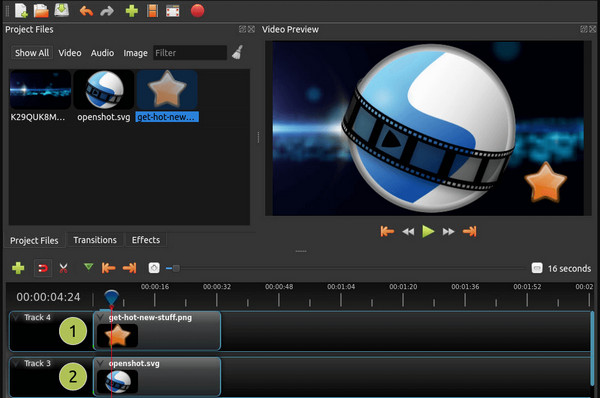Click the red Export Video button

pyautogui.click(x=197, y=11)
